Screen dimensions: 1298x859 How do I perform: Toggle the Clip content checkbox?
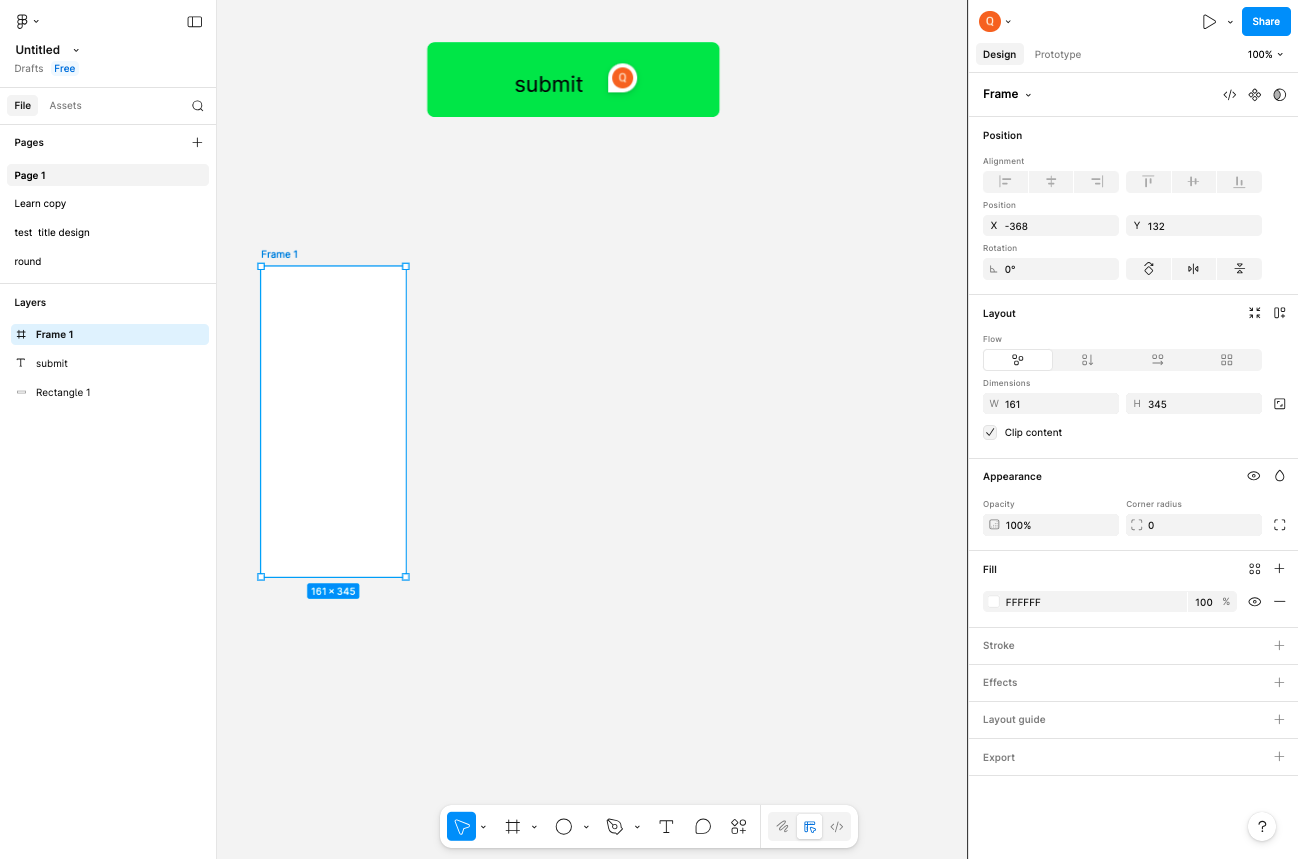[990, 433]
